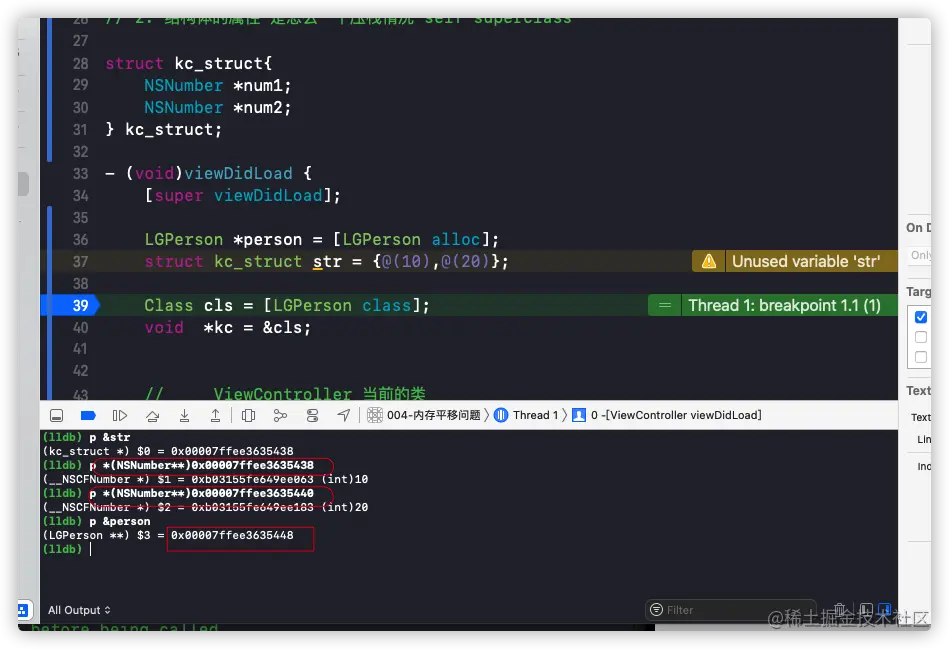Image resolution: width=949 pixels, height=649 pixels.
Task: Click the breakpoint marker on line 39
Action: (x=71, y=305)
